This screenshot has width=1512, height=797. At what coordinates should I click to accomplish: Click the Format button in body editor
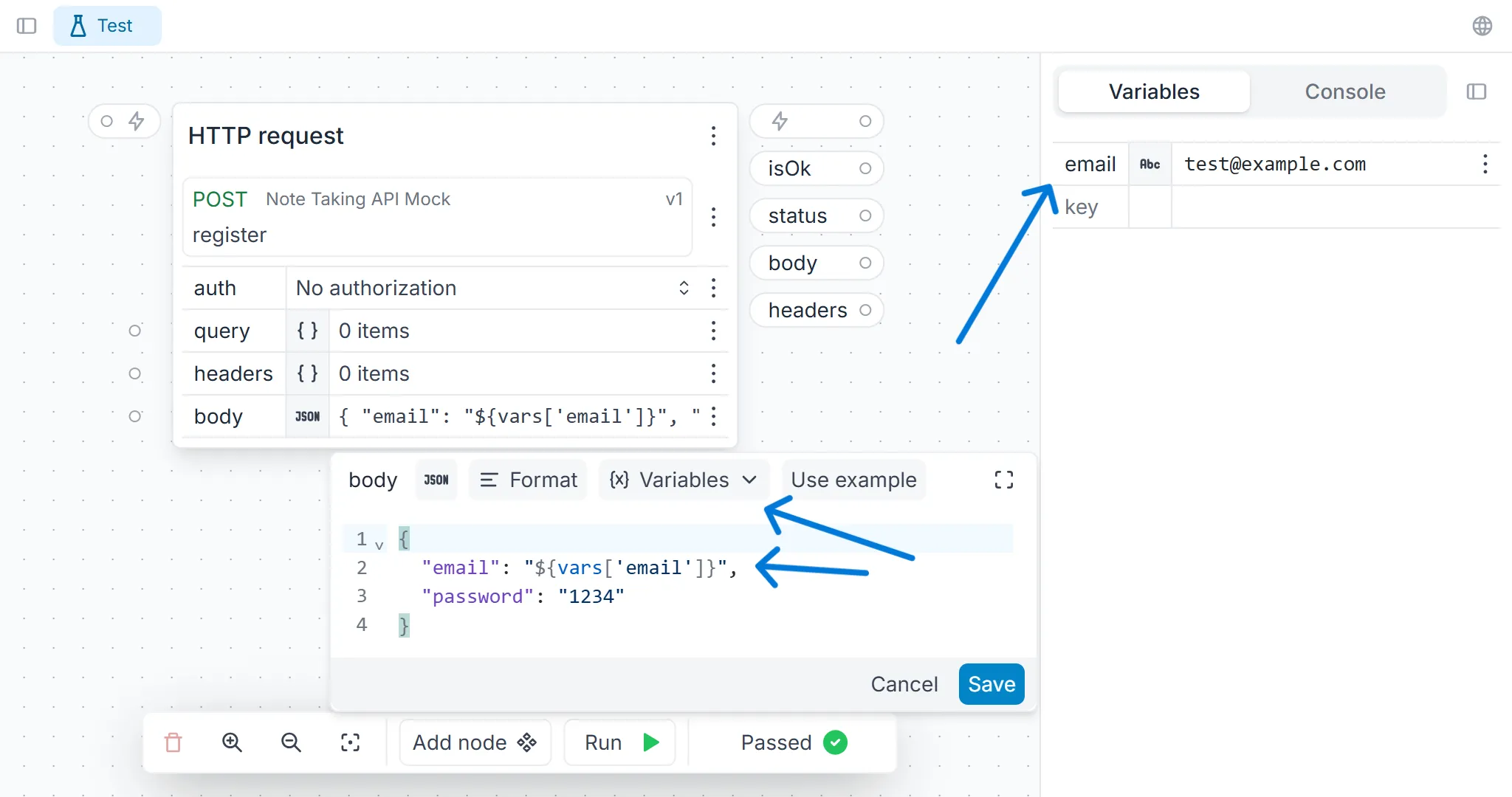[528, 480]
